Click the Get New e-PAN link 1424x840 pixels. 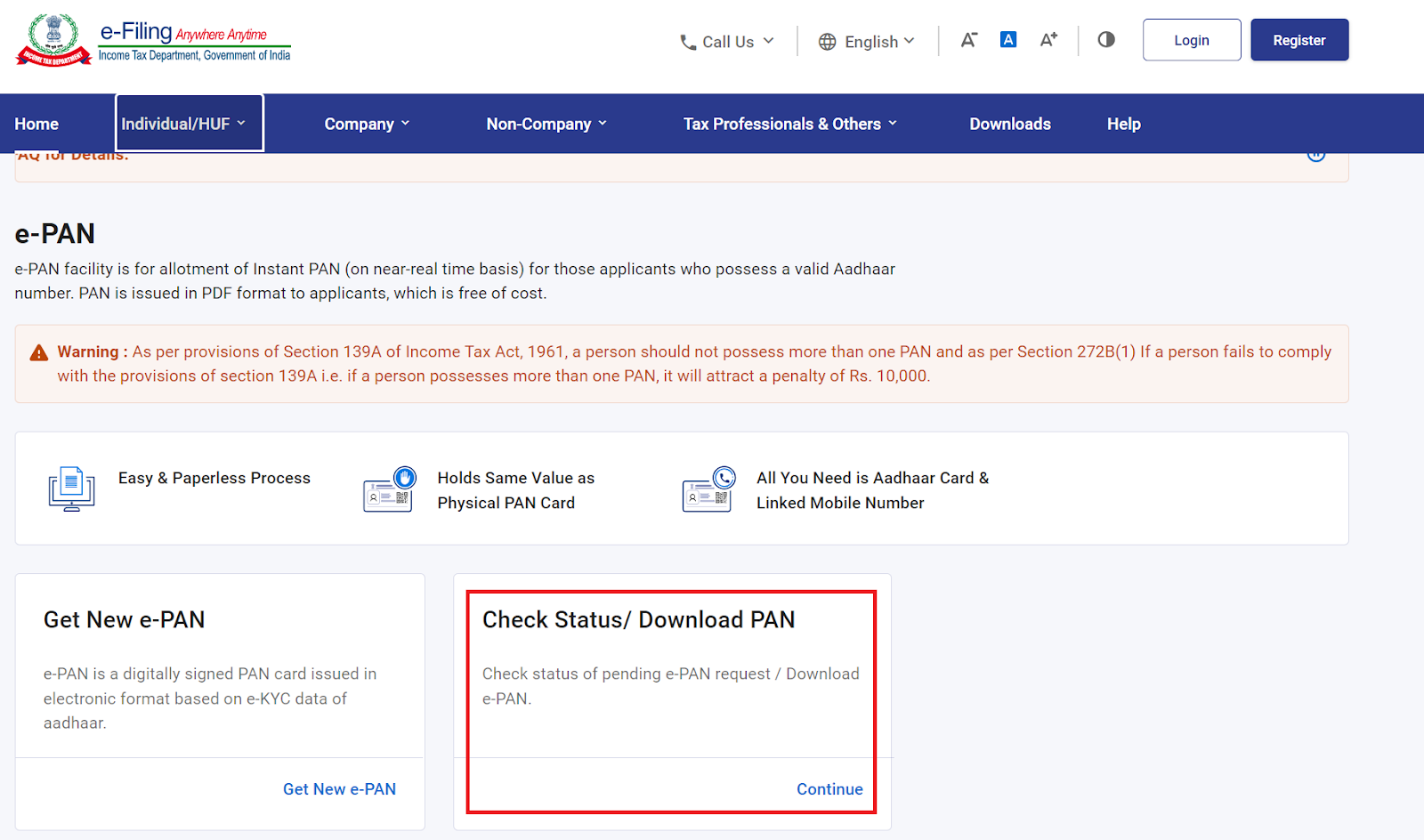coord(339,789)
